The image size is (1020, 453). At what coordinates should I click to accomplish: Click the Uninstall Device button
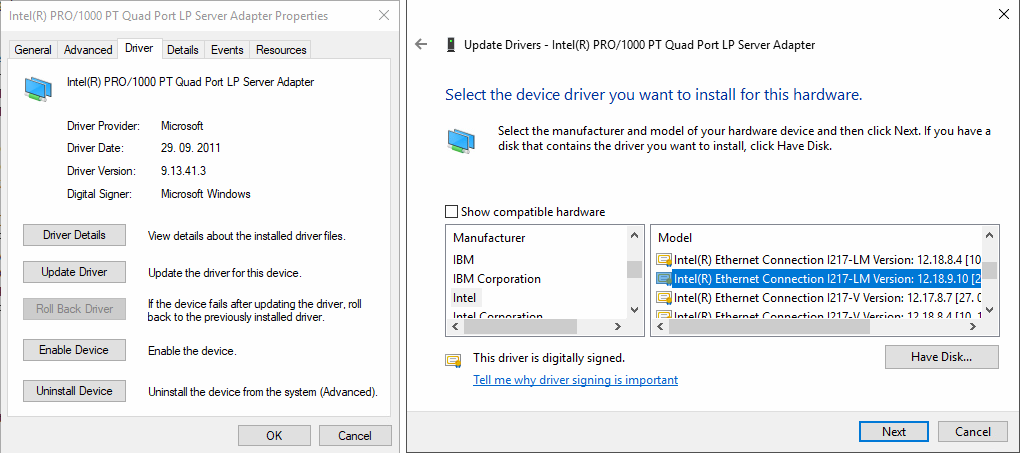pyautogui.click(x=74, y=391)
